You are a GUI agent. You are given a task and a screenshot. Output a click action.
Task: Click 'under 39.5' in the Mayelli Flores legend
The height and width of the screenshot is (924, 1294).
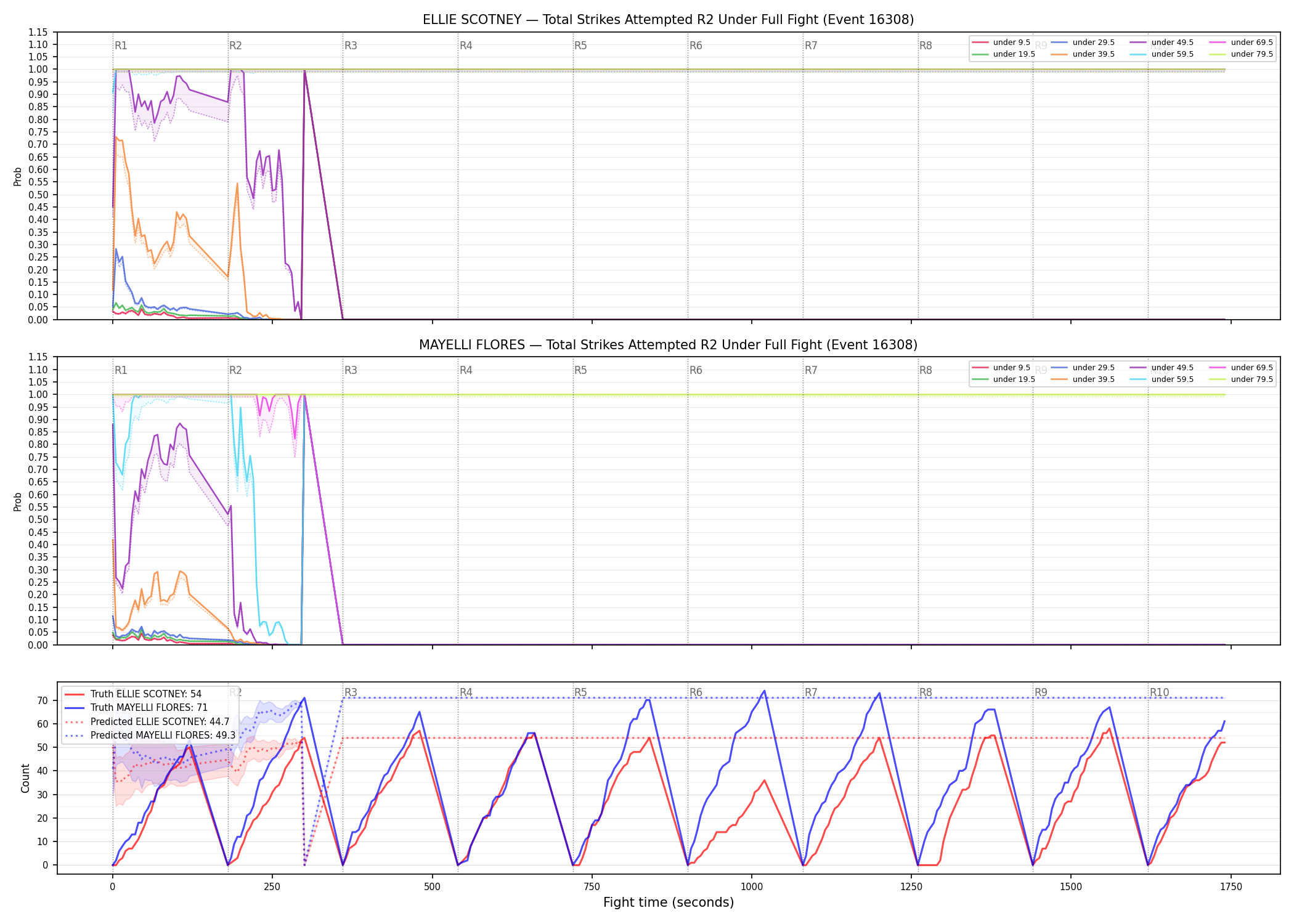[x=1083, y=379]
